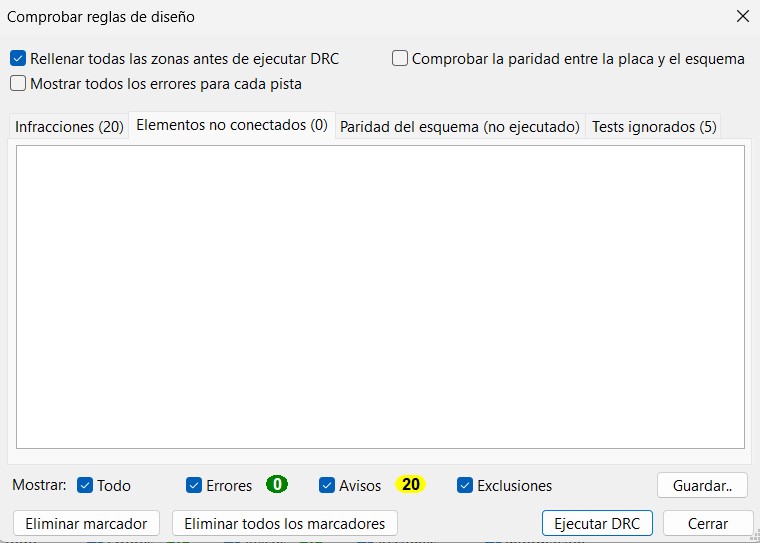Switch to the Infracciones (20) tab
Screen dimensions: 760x543
[x=70, y=127]
